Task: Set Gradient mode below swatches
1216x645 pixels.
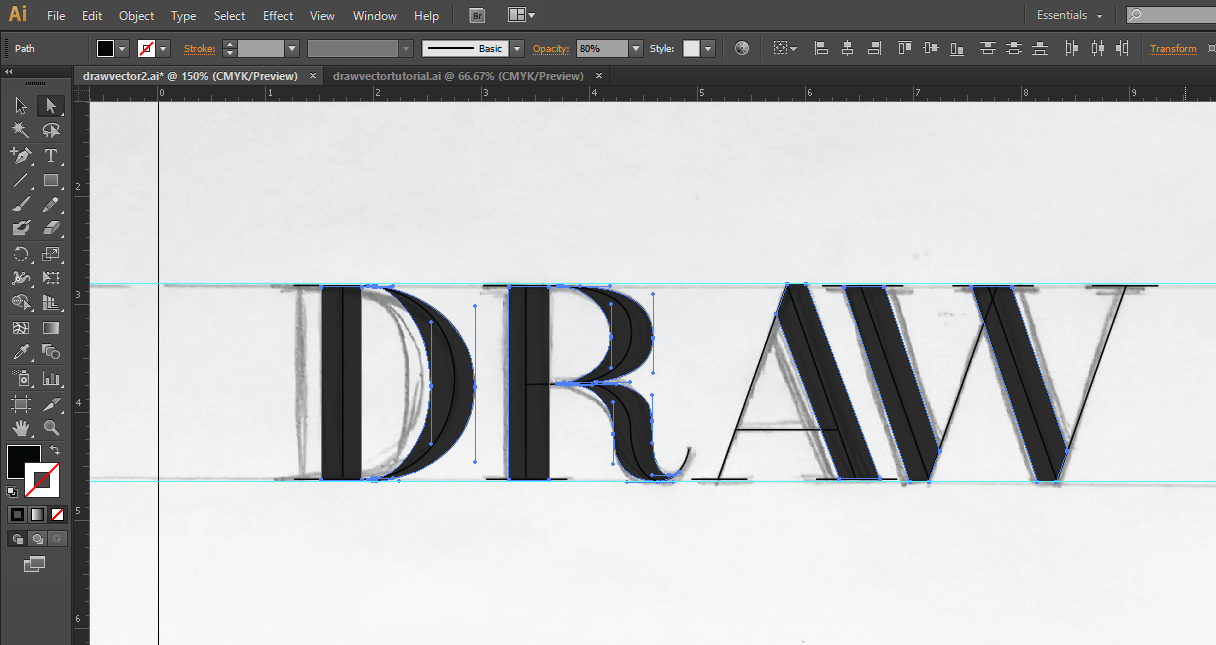Action: point(37,514)
